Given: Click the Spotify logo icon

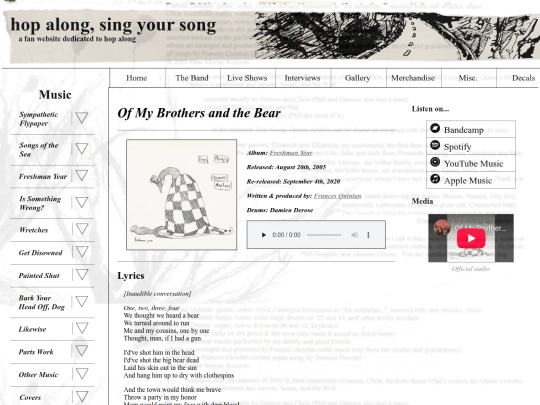Looking at the screenshot, I should 435,145.
